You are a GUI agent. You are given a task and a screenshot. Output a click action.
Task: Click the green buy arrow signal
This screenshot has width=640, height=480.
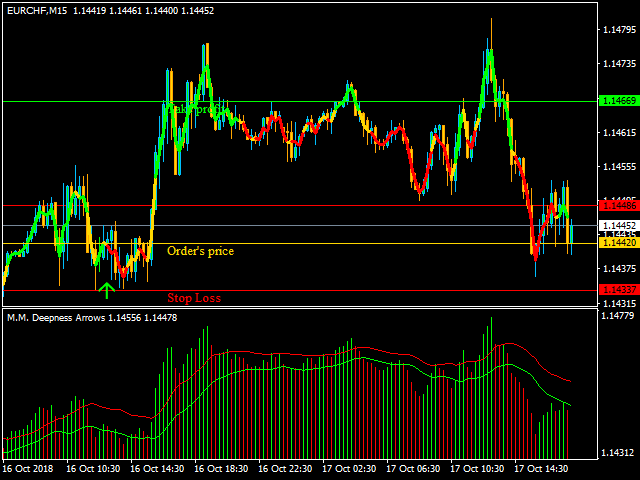point(107,291)
